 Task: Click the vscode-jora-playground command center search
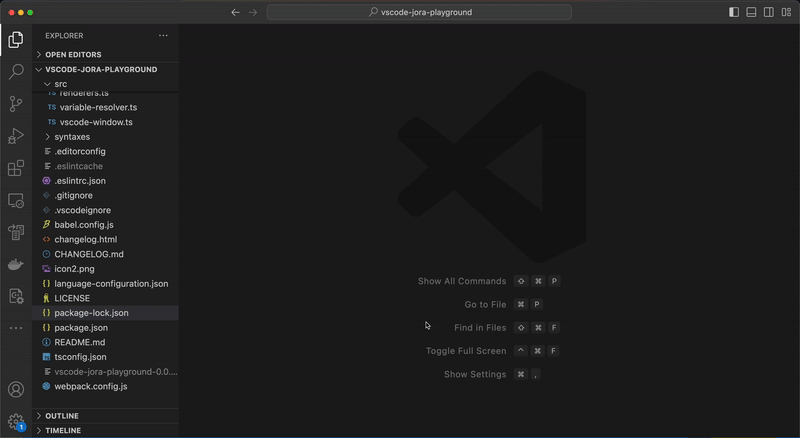click(x=419, y=12)
